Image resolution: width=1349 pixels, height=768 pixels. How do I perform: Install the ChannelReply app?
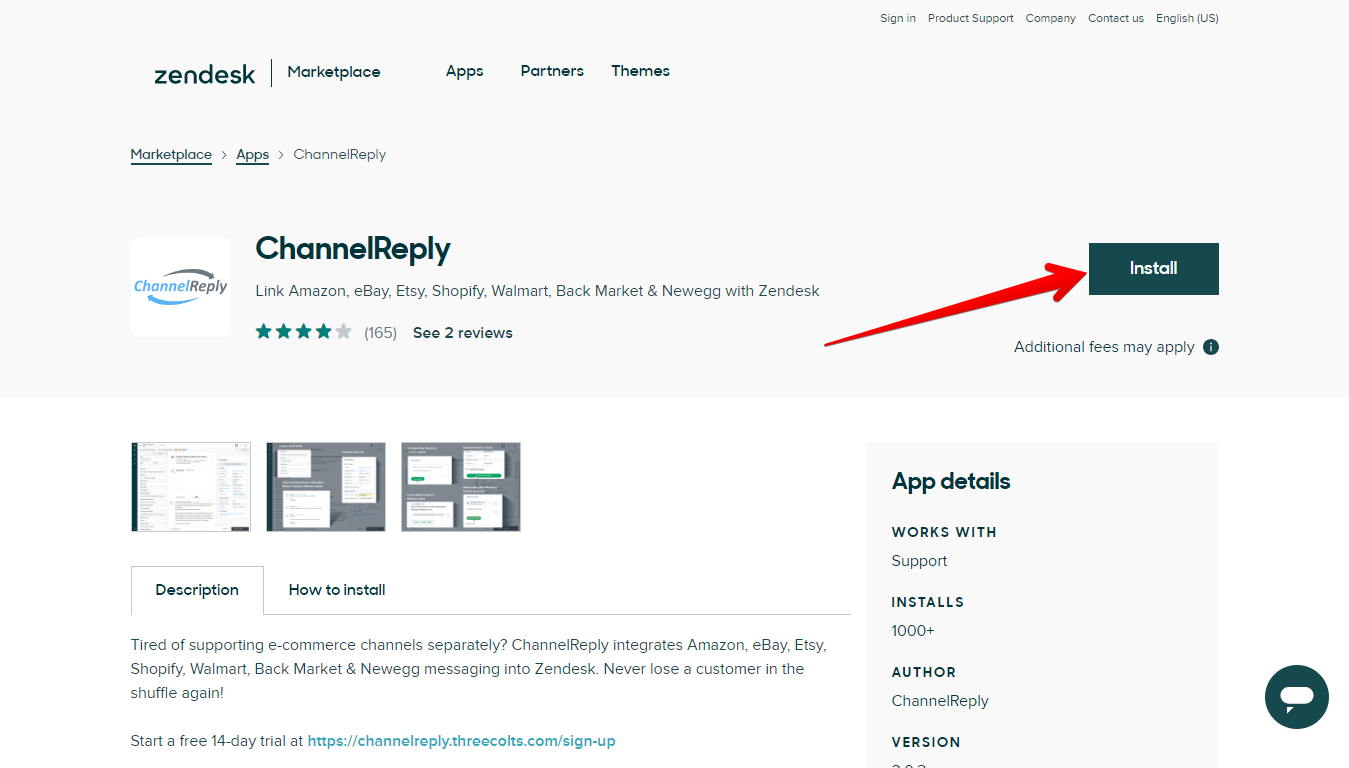(x=1153, y=268)
